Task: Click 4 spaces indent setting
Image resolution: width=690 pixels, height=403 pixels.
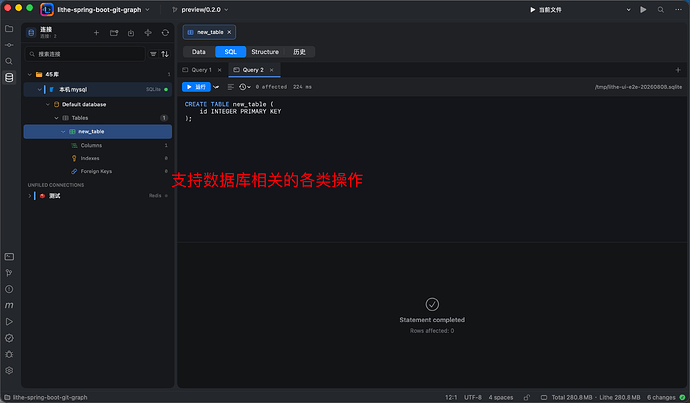Action: tap(501, 397)
